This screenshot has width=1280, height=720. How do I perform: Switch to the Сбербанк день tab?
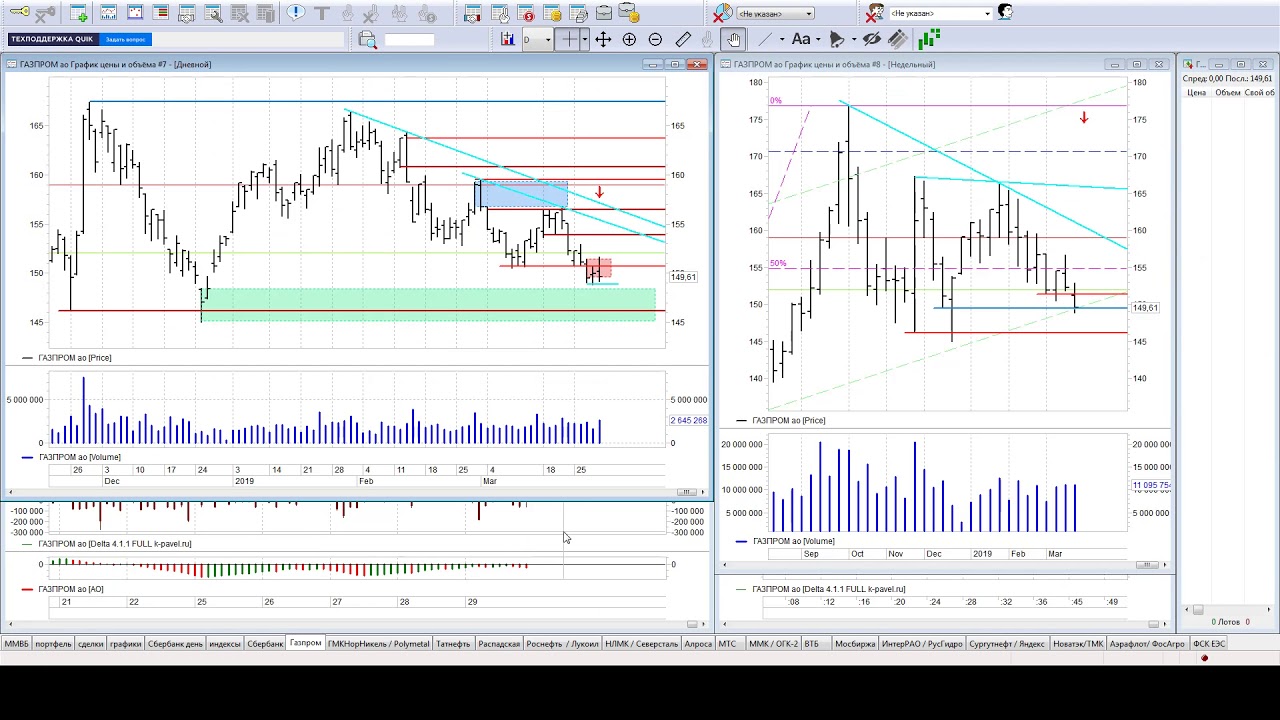[175, 644]
